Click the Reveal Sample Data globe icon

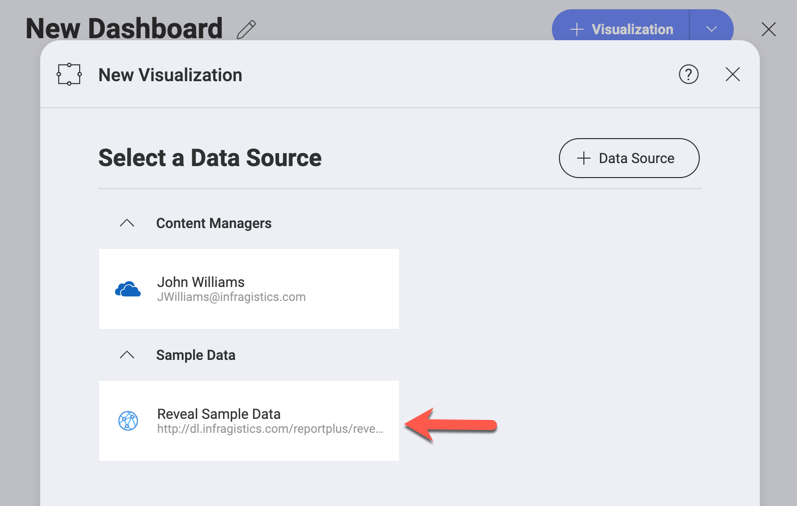tap(128, 421)
